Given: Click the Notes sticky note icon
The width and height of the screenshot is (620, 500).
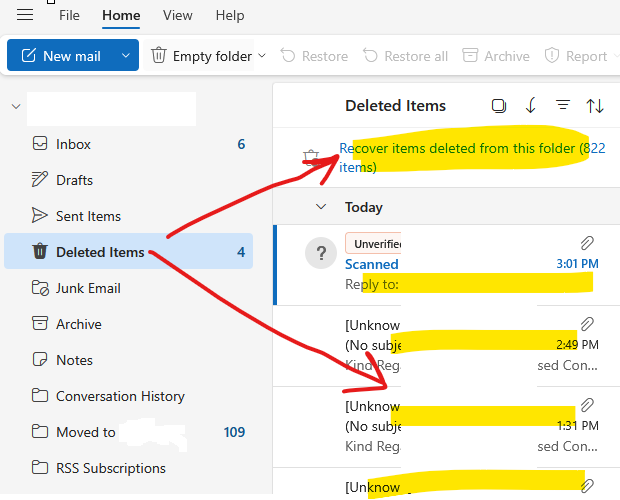Looking at the screenshot, I should click(40, 359).
